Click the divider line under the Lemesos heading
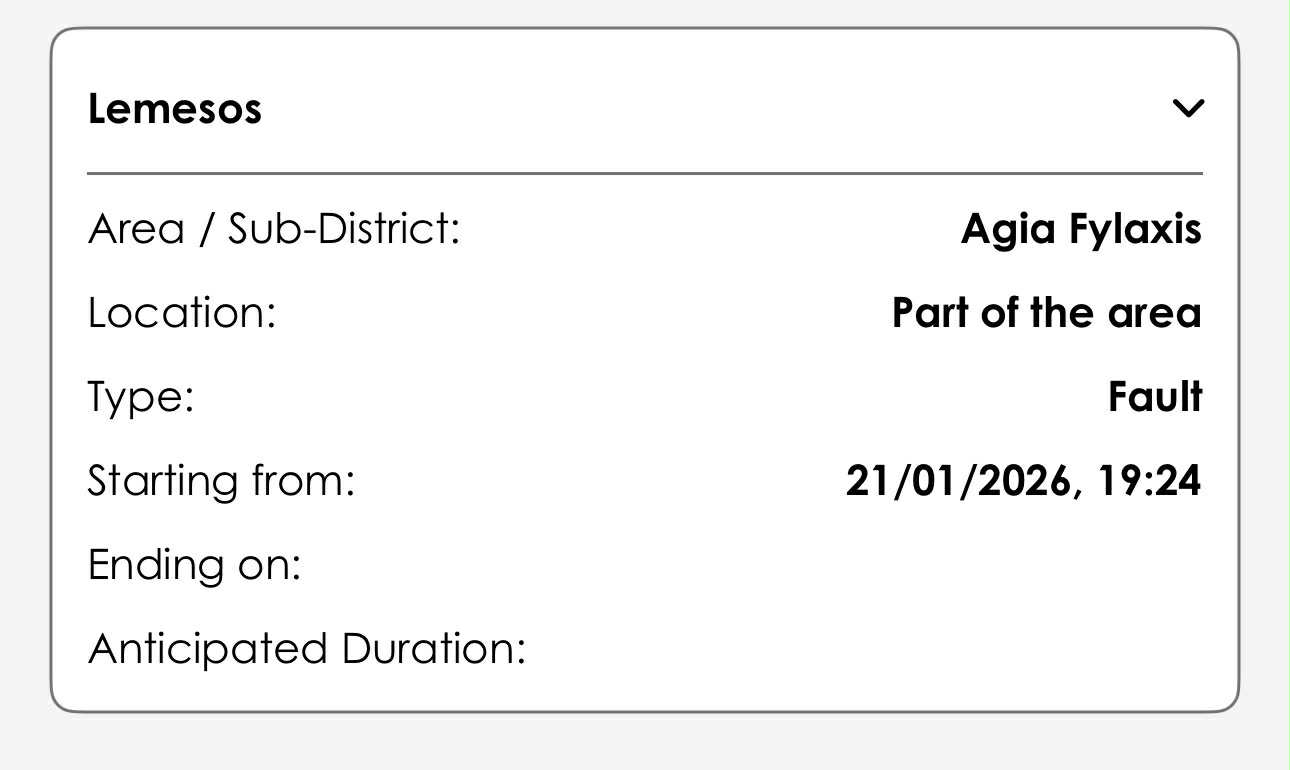The image size is (1290, 770). click(x=645, y=174)
